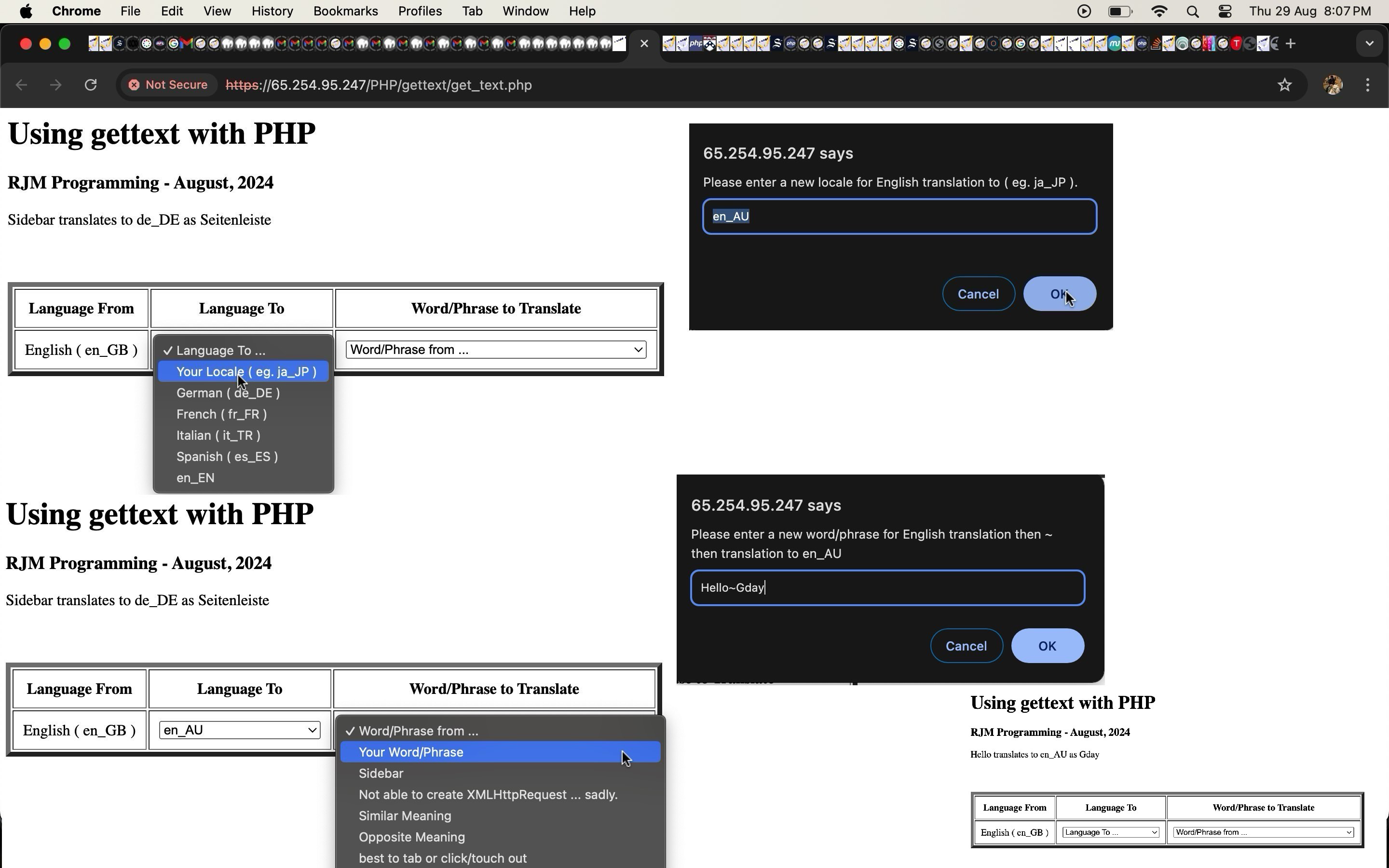Select 'Your Locale ( eg. ja_JP )' option
This screenshot has height=868, width=1389.
(x=246, y=371)
